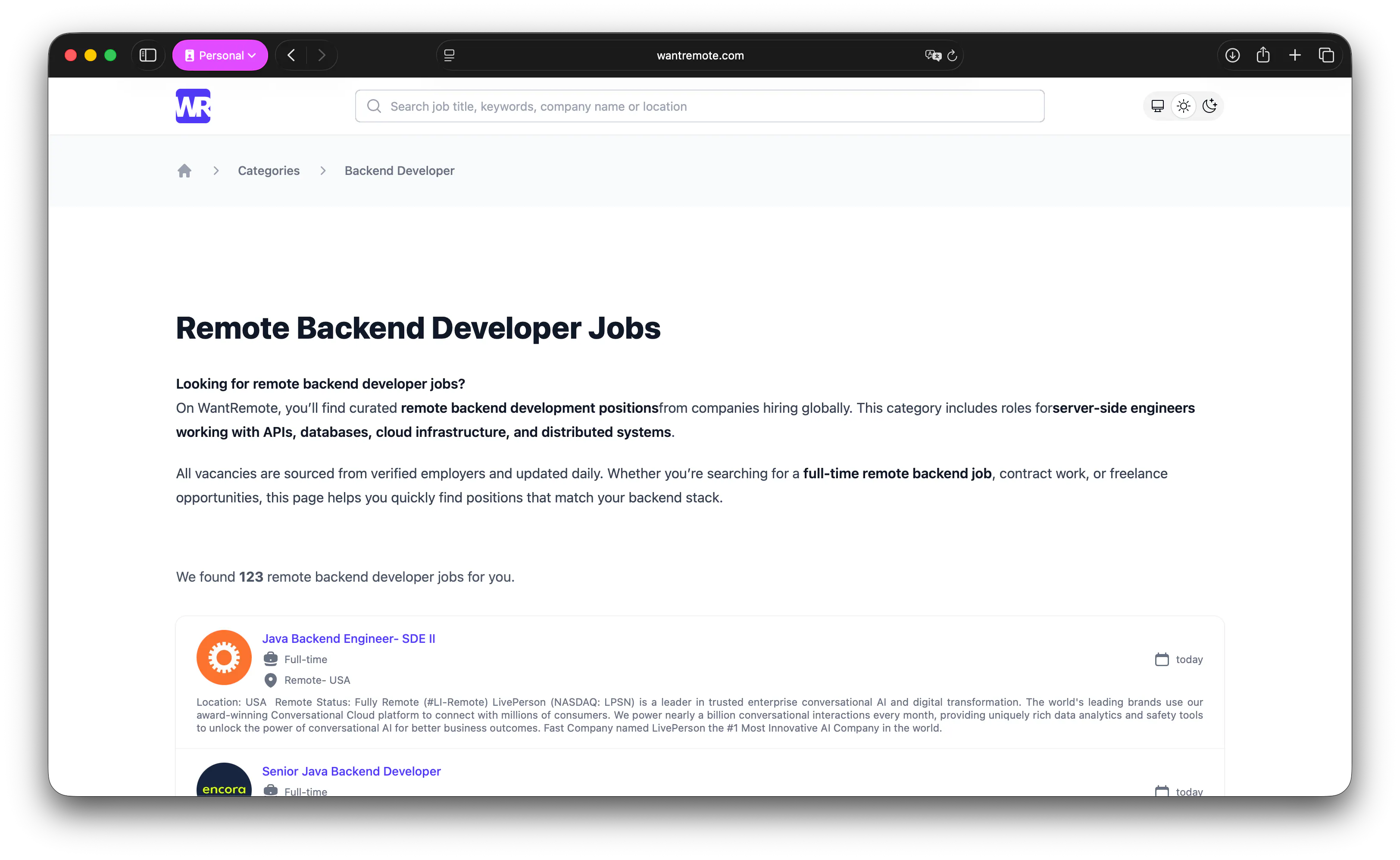
Task: Click the encora company logo
Action: (224, 780)
